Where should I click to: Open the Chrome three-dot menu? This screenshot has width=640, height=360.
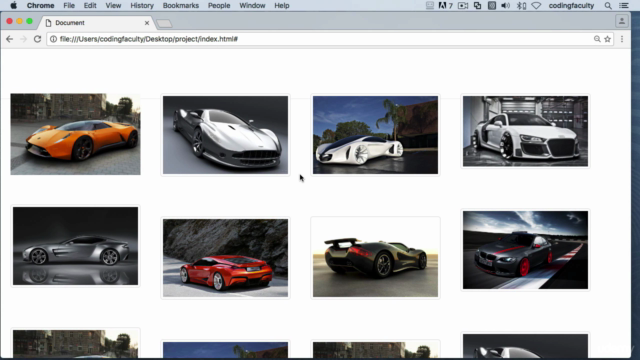[x=622, y=39]
